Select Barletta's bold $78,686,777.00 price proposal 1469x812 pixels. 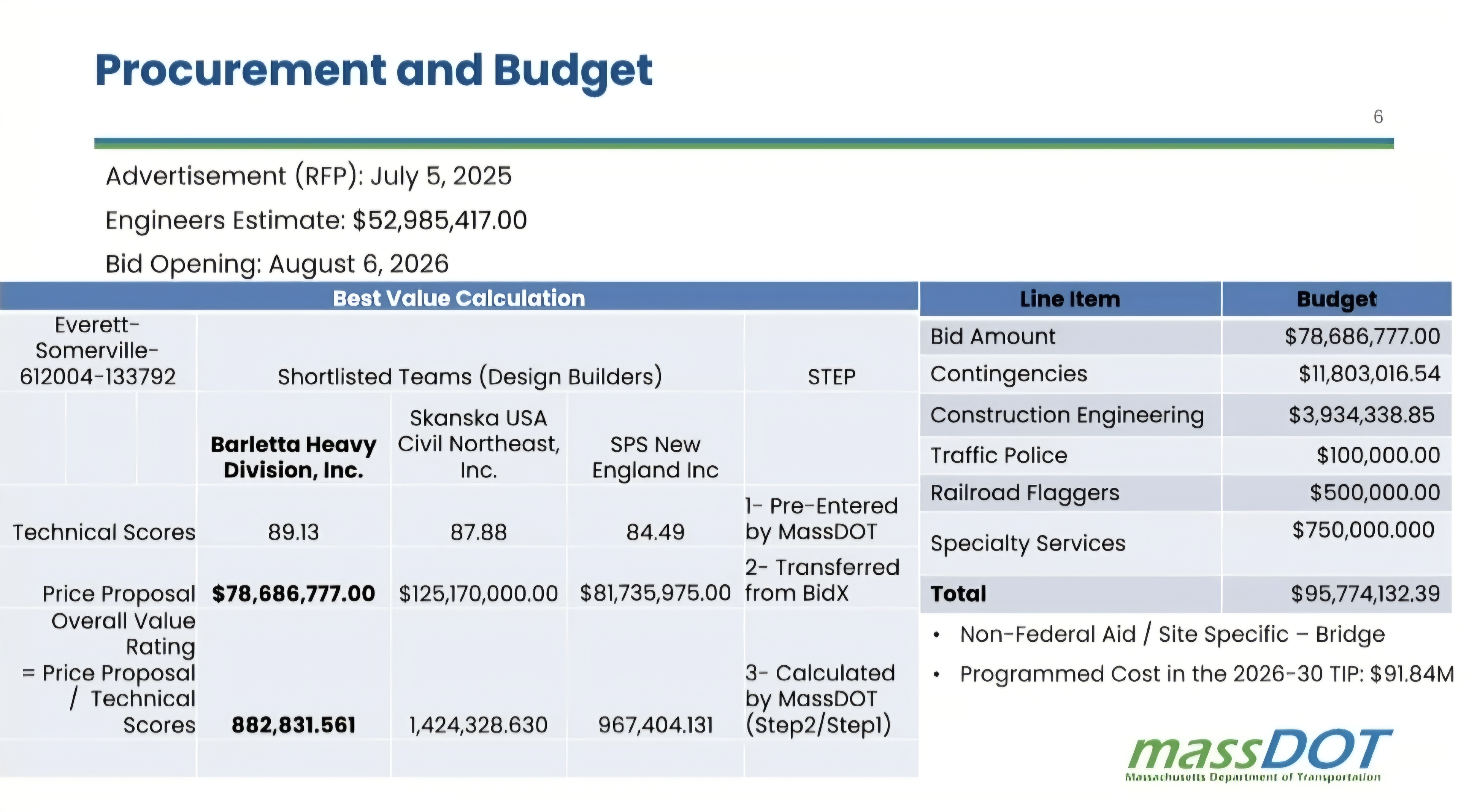[293, 594]
